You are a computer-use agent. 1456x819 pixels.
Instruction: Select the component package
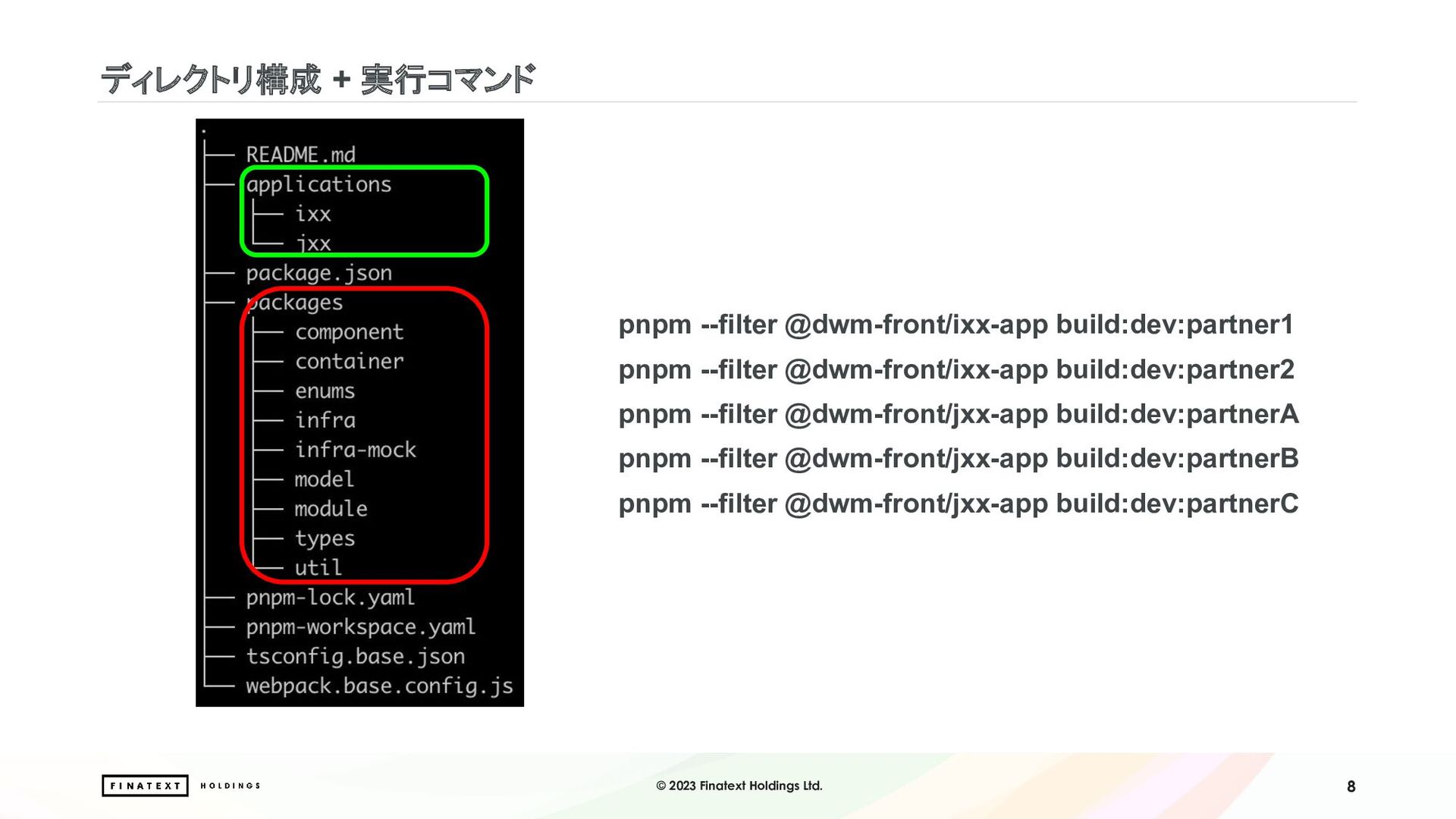pyautogui.click(x=350, y=332)
